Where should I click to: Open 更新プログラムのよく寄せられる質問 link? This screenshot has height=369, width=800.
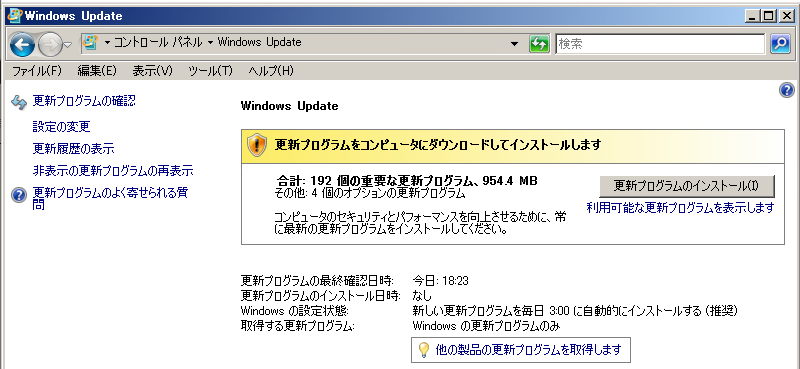coord(110,199)
